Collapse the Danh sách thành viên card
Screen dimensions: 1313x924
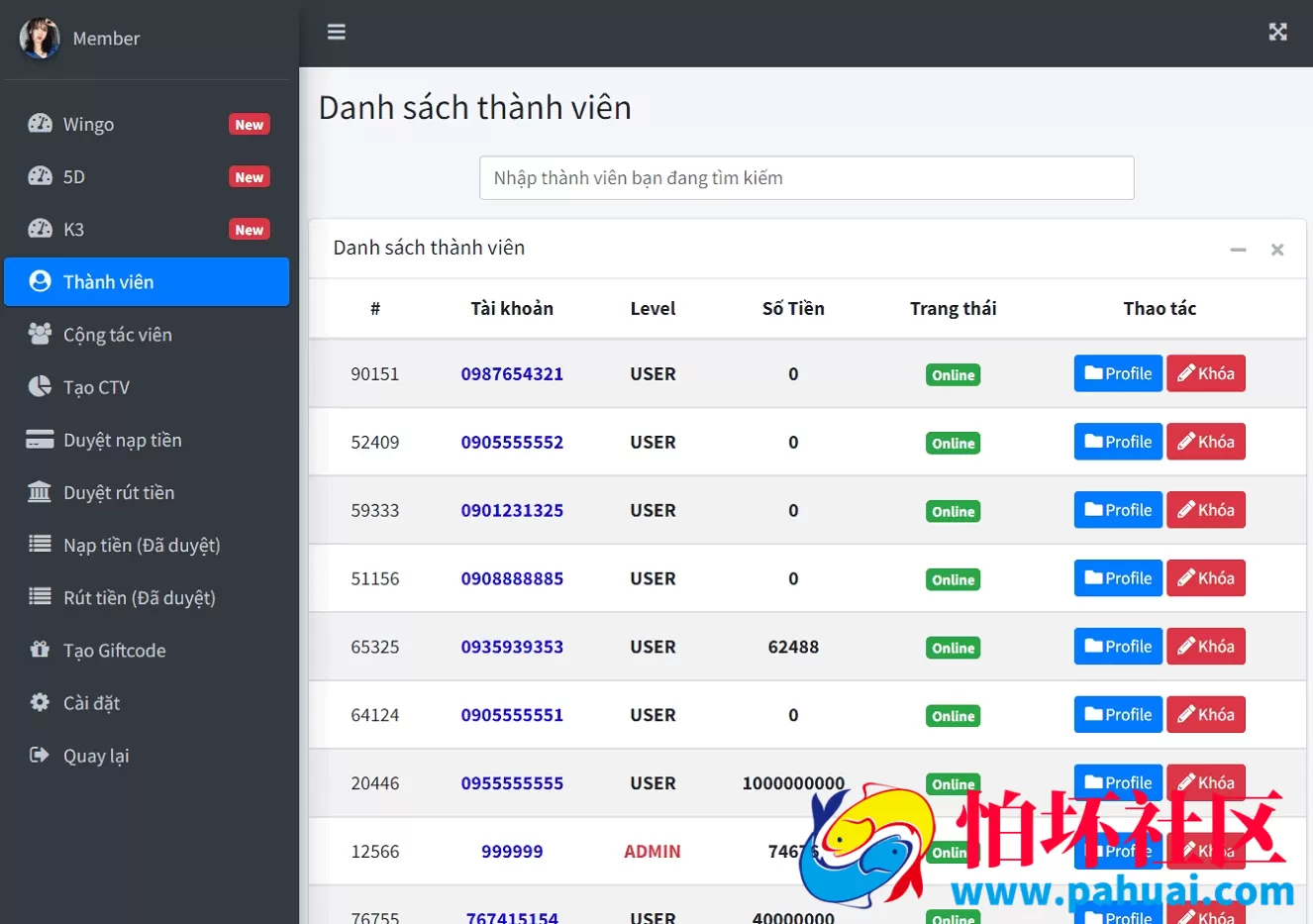[1238, 250]
